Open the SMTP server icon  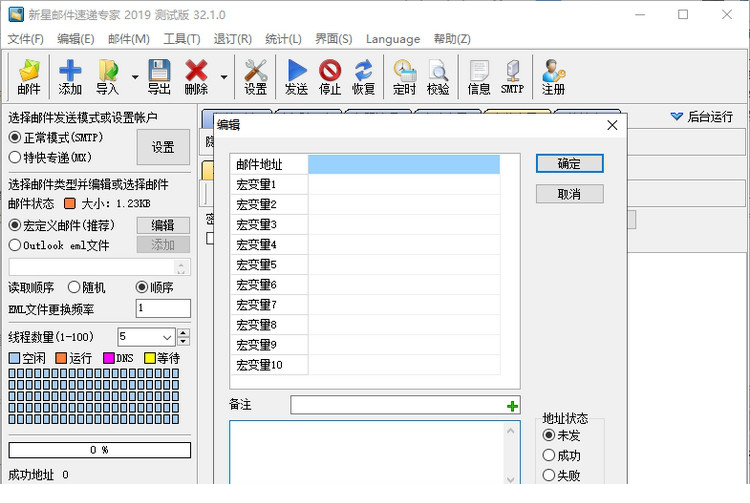pyautogui.click(x=512, y=77)
